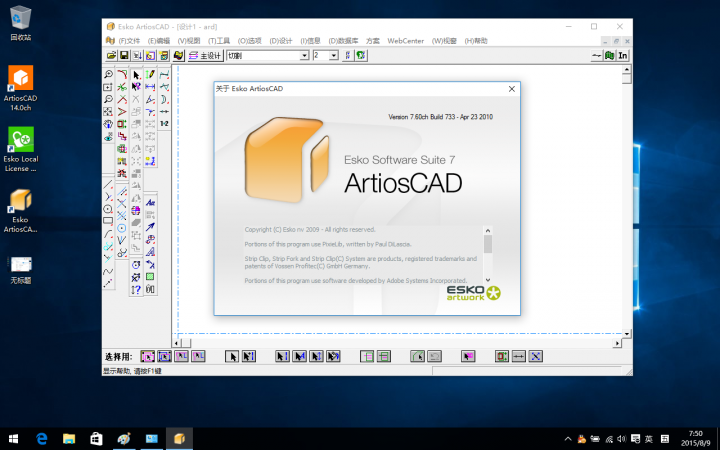This screenshot has width=720, height=450.
Task: Open the (D)设计 menu
Action: [x=281, y=41]
